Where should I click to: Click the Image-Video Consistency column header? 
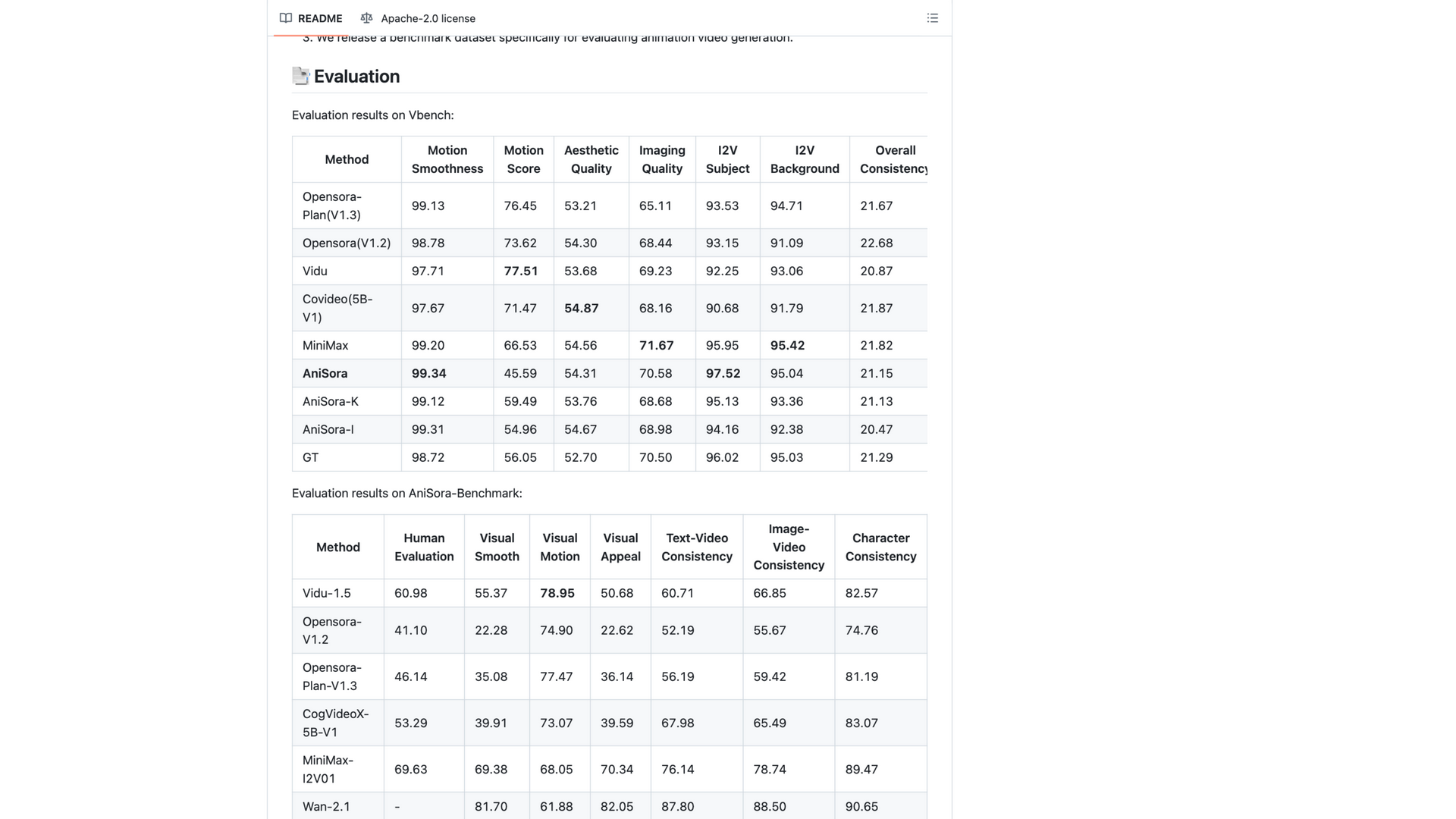(x=789, y=548)
